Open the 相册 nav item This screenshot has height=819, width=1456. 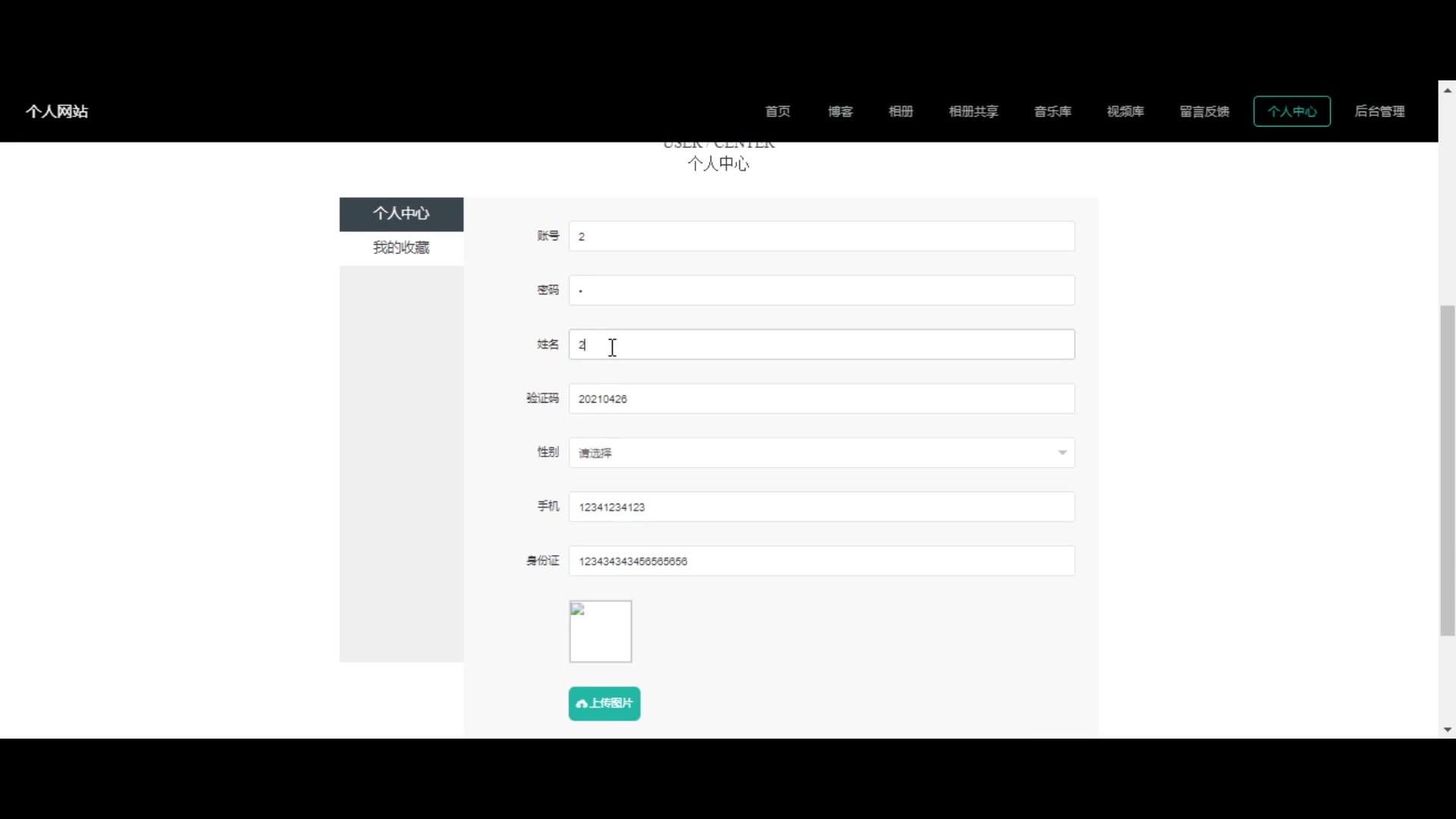[901, 111]
